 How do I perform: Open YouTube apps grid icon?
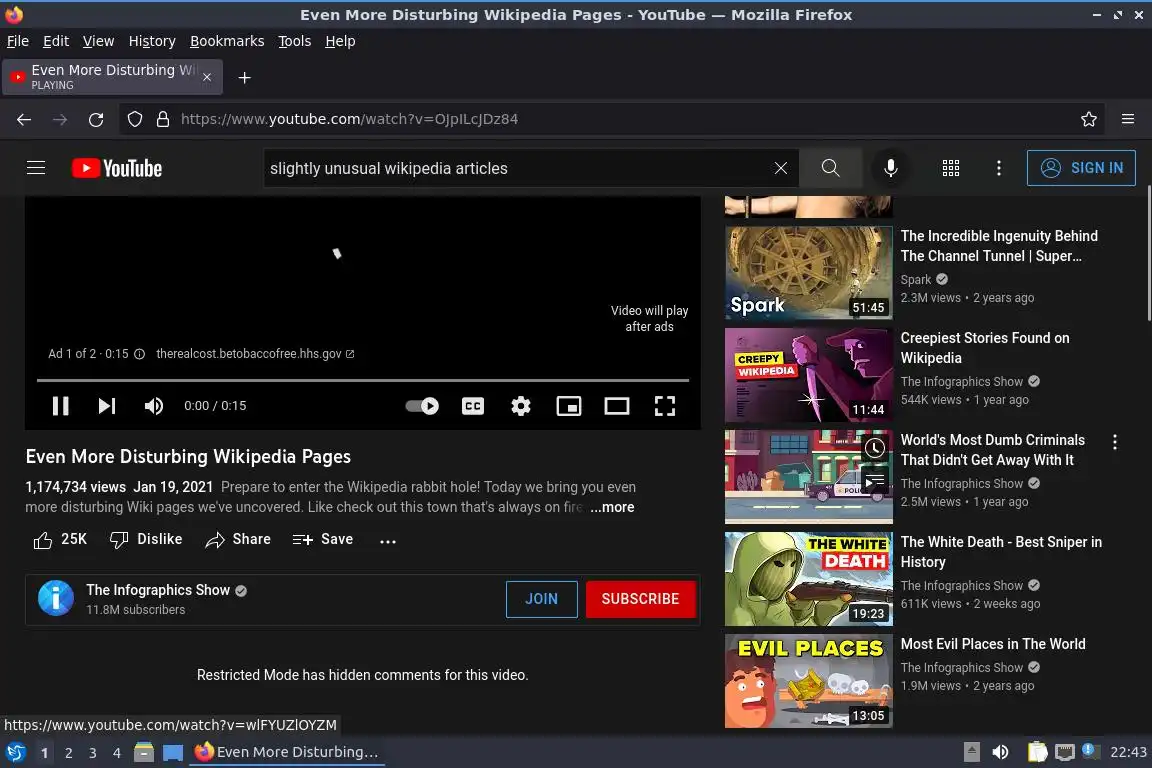[x=951, y=168]
